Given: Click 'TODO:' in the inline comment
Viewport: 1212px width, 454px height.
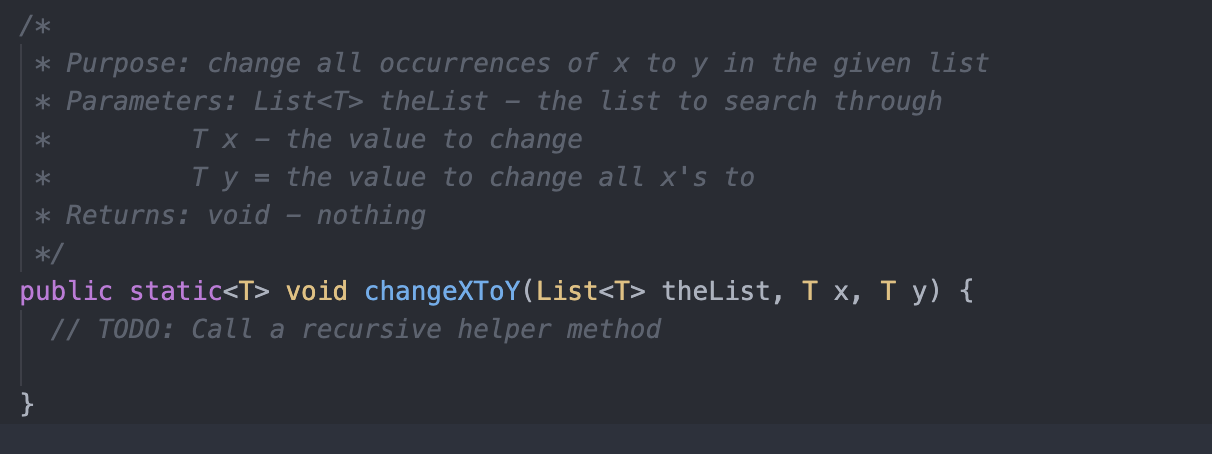Looking at the screenshot, I should pos(137,329).
